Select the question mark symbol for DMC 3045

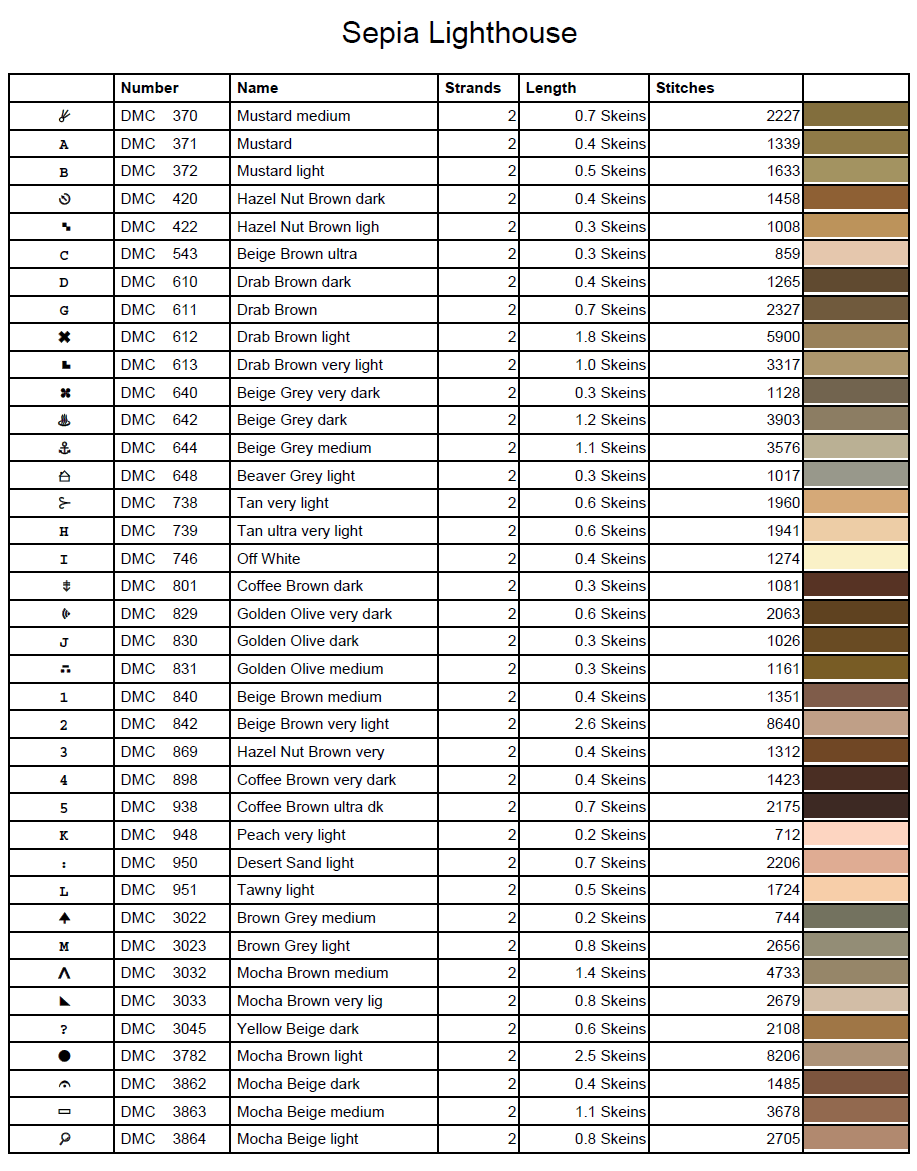65,1029
